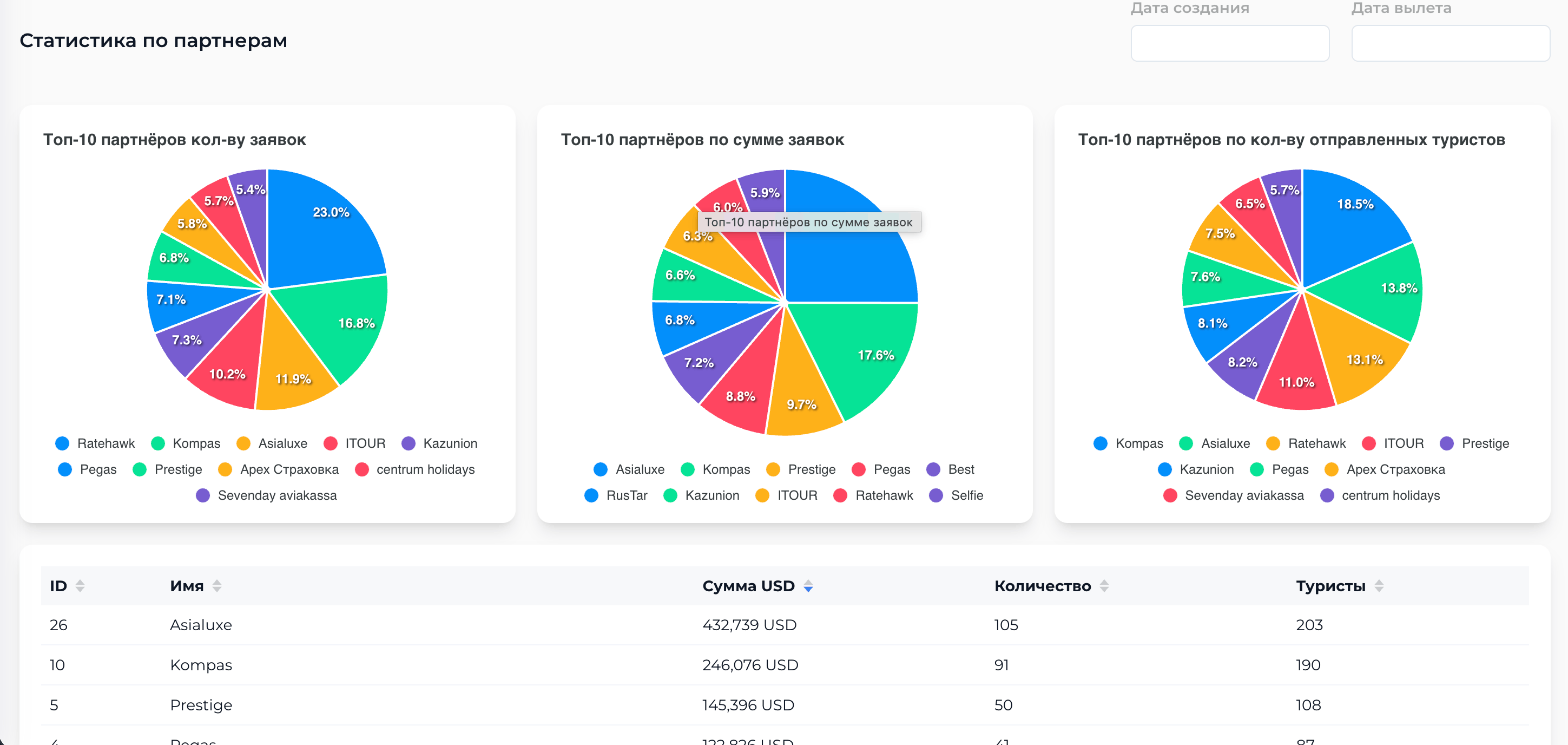Screen dimensions: 1568x745
Task: Click the 145,396 USD cell
Action: [748, 705]
